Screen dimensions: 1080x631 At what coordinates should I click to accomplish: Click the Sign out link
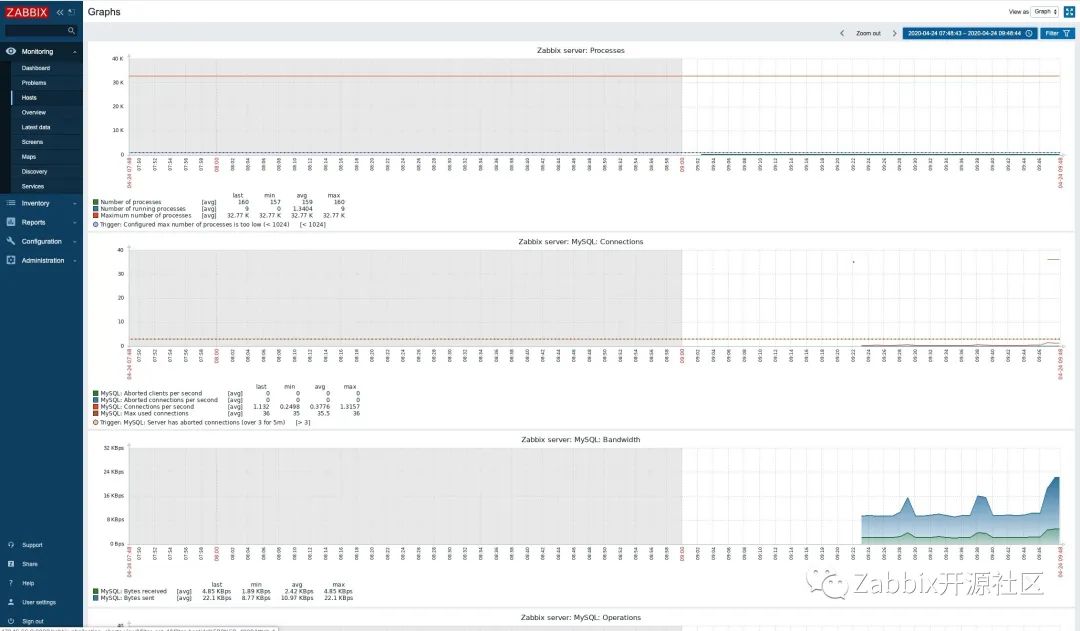(x=32, y=621)
